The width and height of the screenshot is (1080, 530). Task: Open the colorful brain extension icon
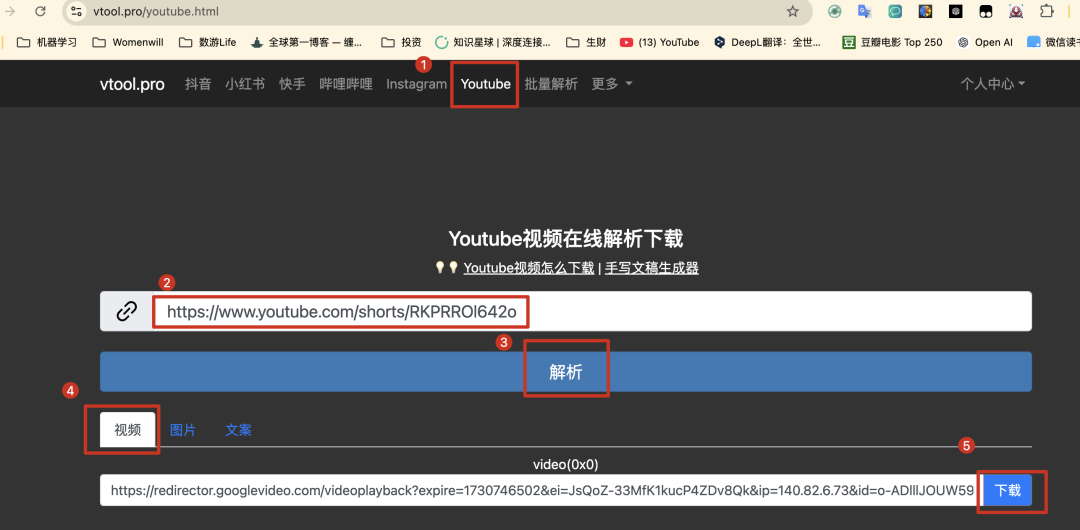[x=925, y=11]
